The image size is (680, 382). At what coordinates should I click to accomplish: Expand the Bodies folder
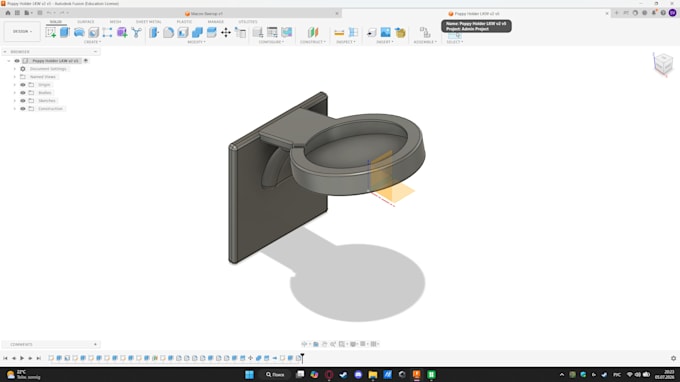click(x=15, y=93)
